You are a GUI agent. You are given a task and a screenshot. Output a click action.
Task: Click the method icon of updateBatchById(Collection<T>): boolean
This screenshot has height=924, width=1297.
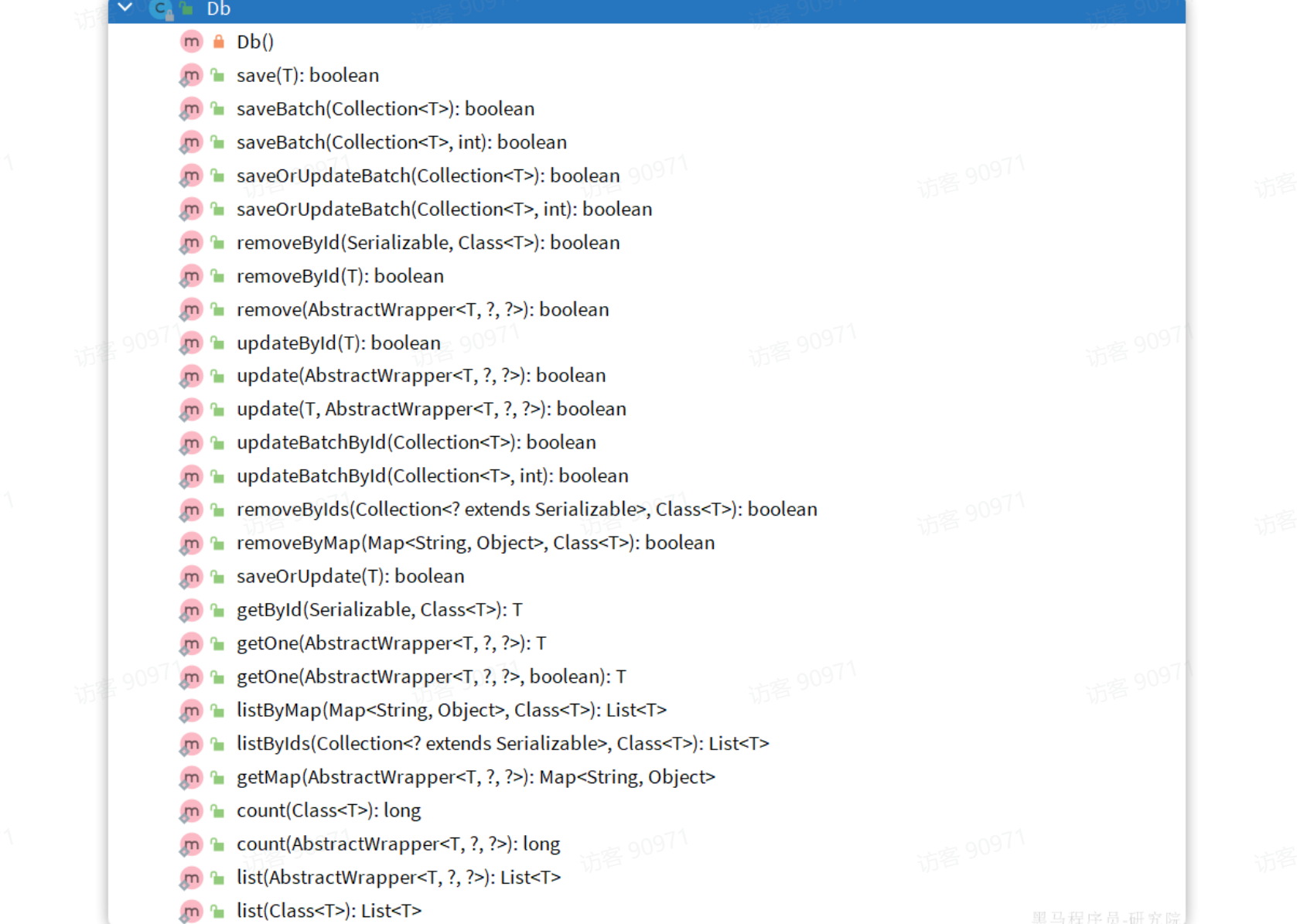point(191,442)
